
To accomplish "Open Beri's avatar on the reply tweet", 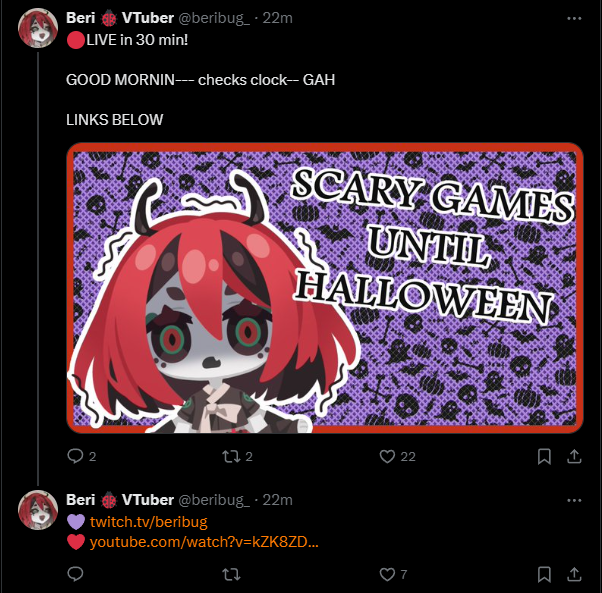I will (x=38, y=510).
